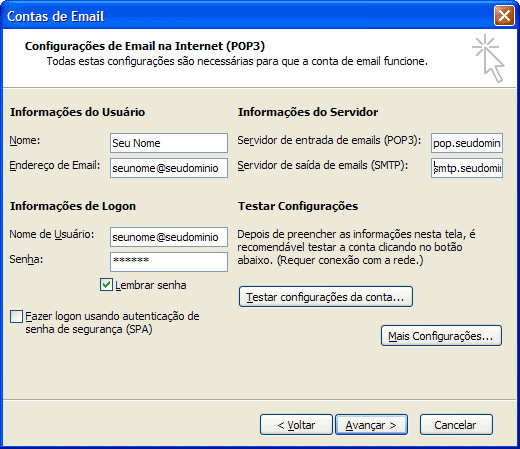Proceed with the Avançar button

click(371, 425)
